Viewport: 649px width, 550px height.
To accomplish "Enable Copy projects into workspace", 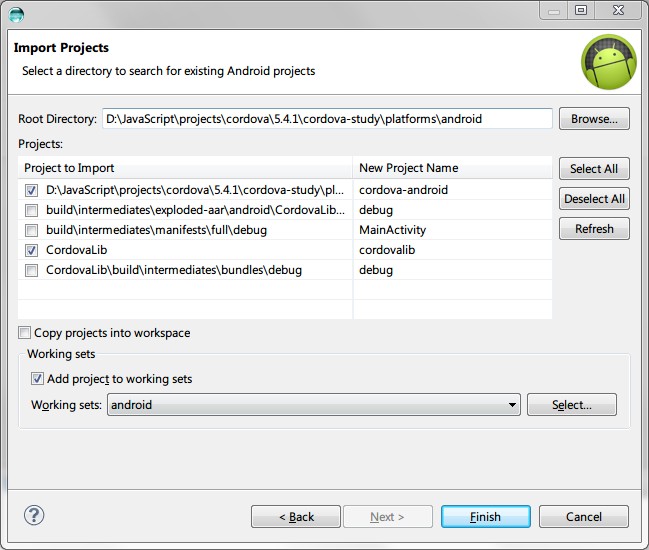I will 24,333.
